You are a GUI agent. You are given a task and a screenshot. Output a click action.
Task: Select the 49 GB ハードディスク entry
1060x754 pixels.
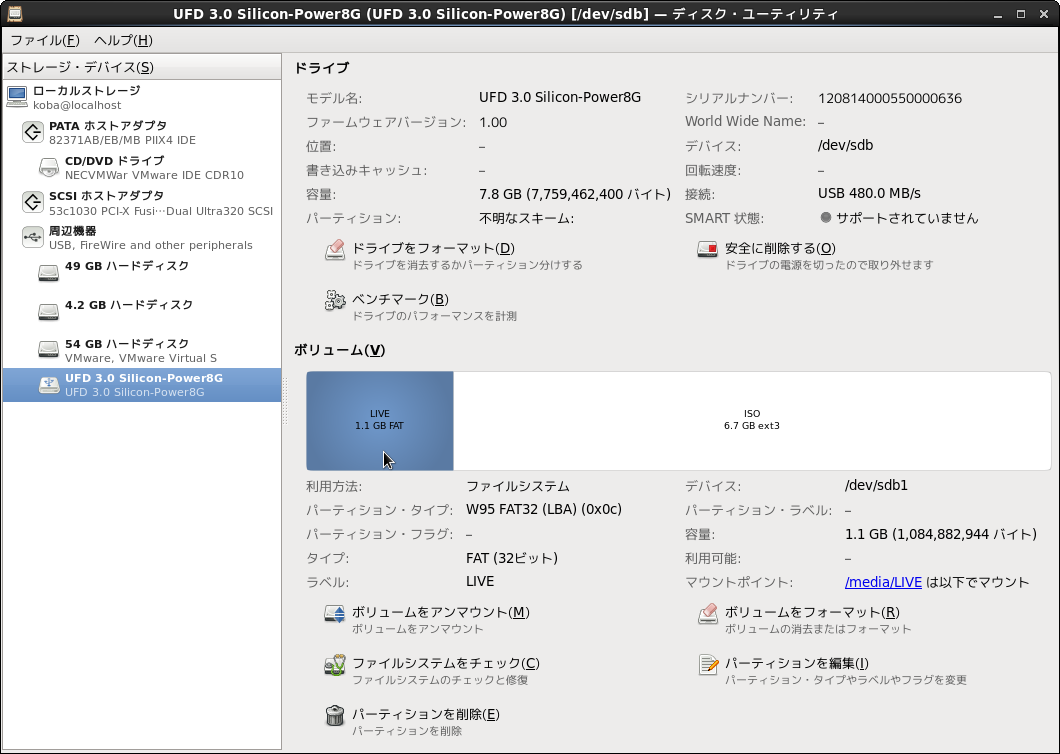(126, 266)
